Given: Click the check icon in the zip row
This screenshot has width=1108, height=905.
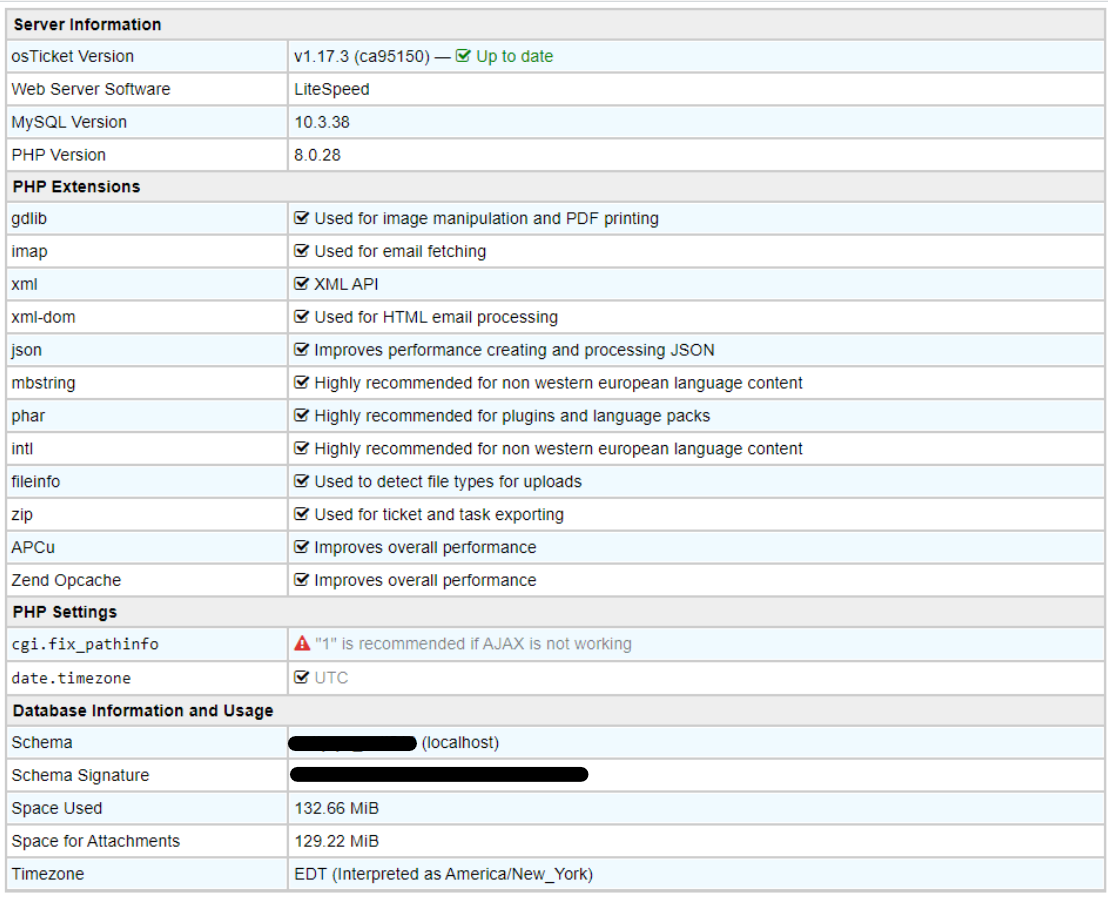Looking at the screenshot, I should point(302,514).
